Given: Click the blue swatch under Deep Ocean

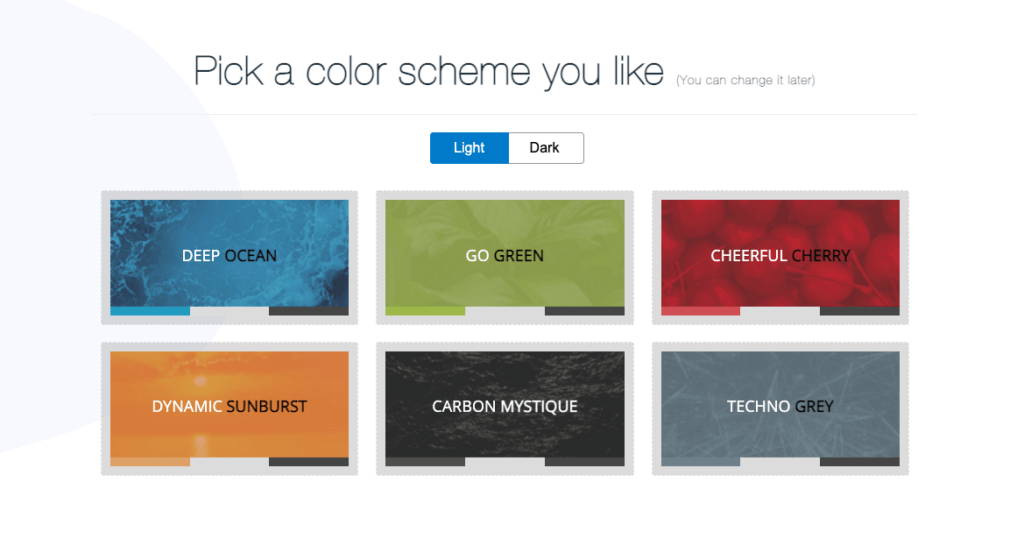Looking at the screenshot, I should [x=150, y=311].
